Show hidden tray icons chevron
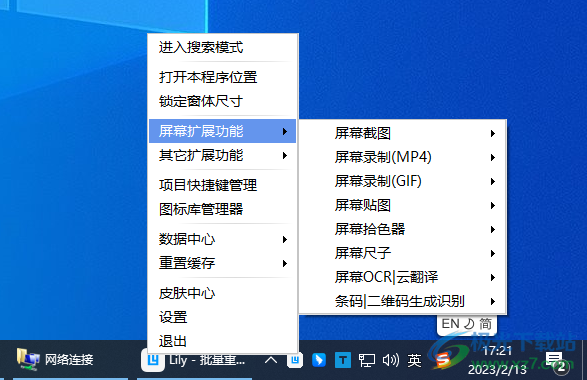The image size is (587, 380). click(271, 360)
